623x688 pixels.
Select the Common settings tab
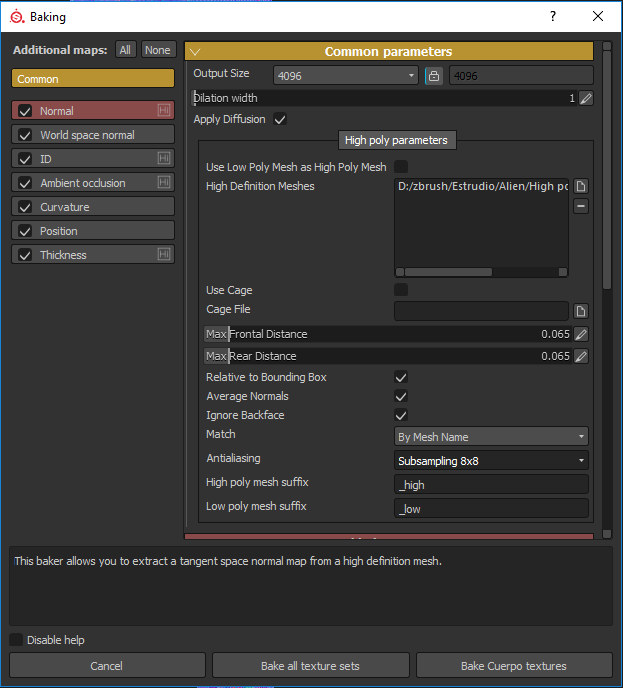coord(92,79)
